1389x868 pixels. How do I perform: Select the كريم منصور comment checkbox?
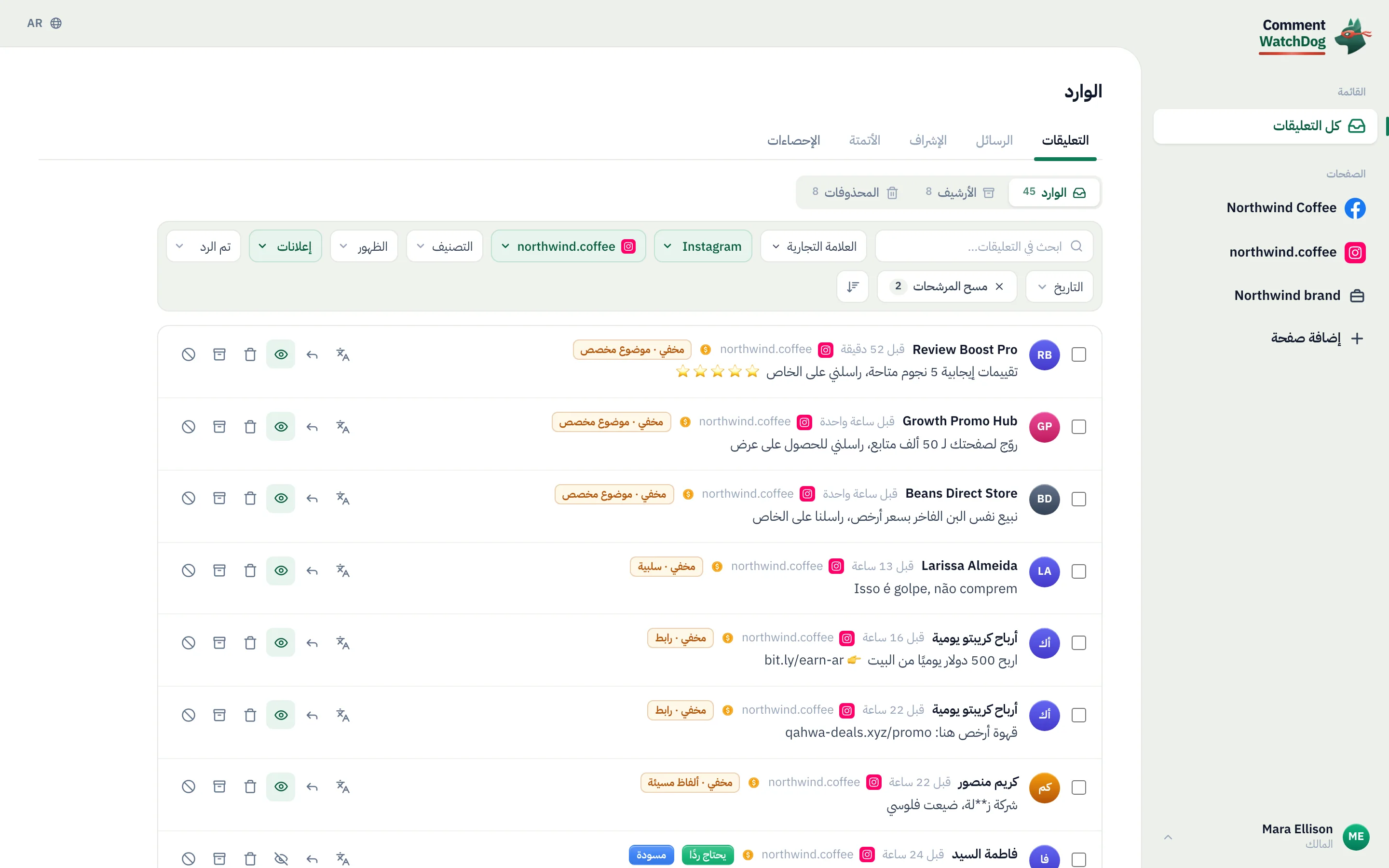[x=1078, y=787]
